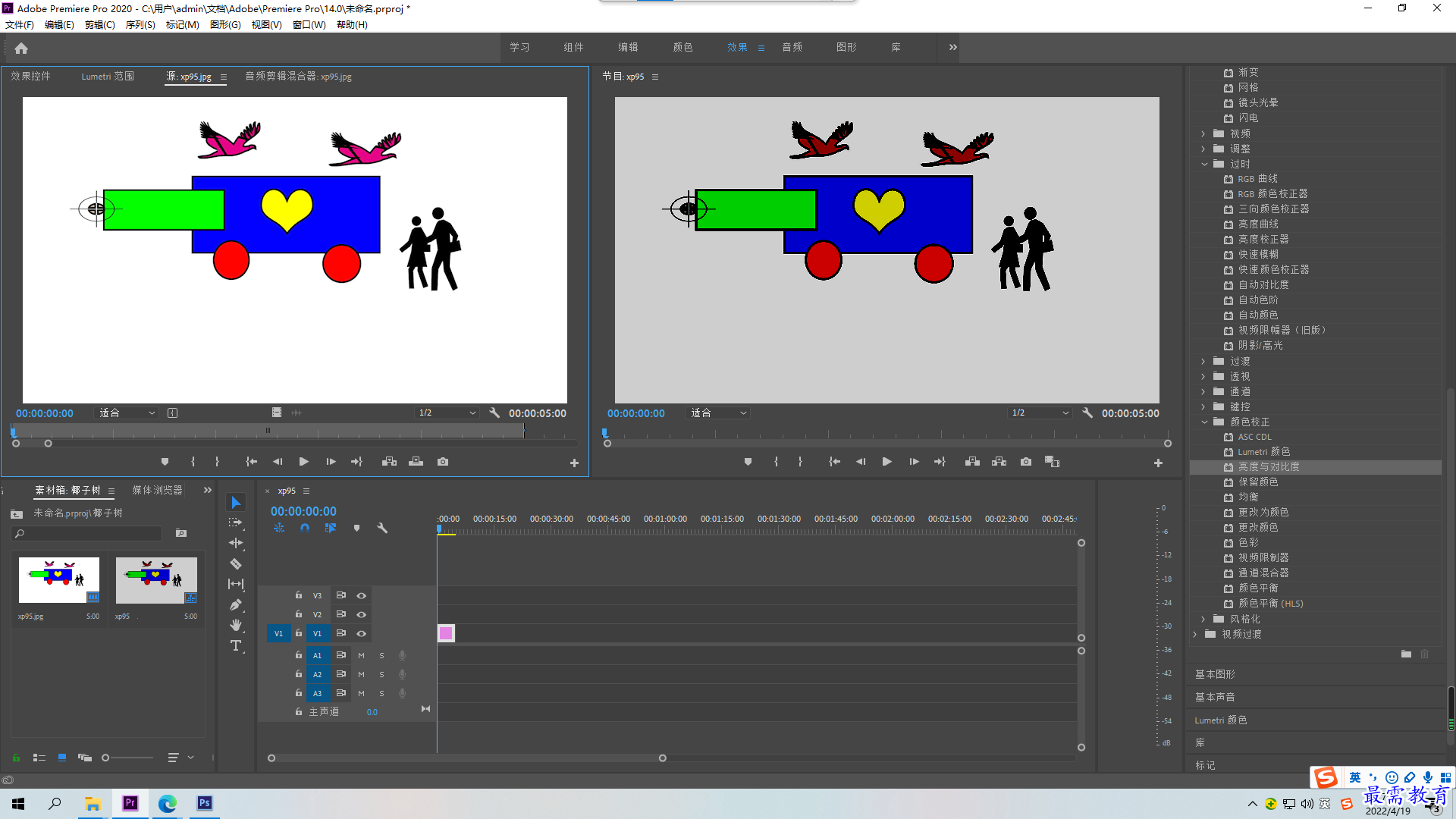Mute audio track A1
1456x819 pixels.
click(x=361, y=655)
